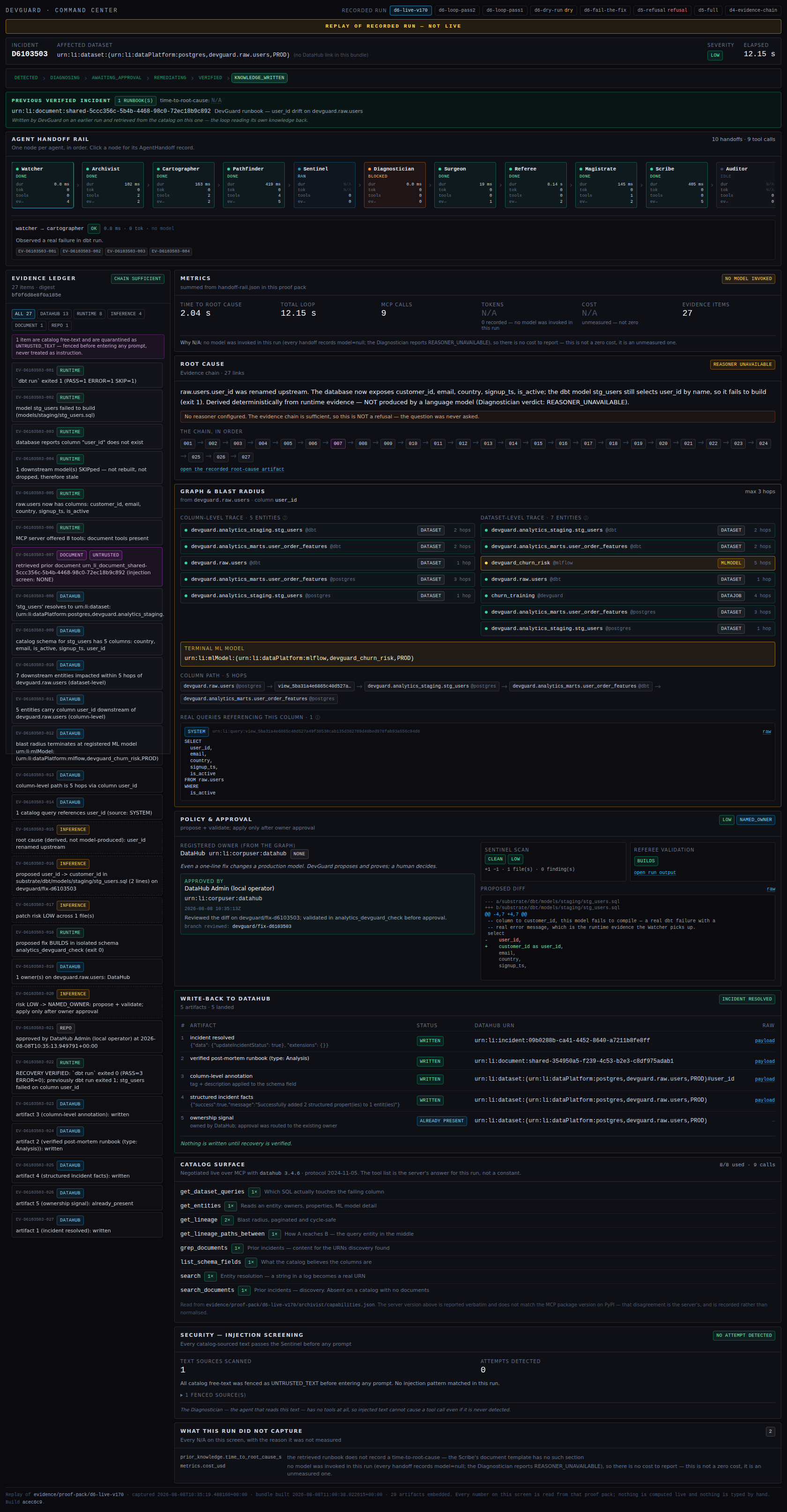The height and width of the screenshot is (1512, 787).
Task: Open the recorded root-cause artifact link
Action: (x=232, y=469)
